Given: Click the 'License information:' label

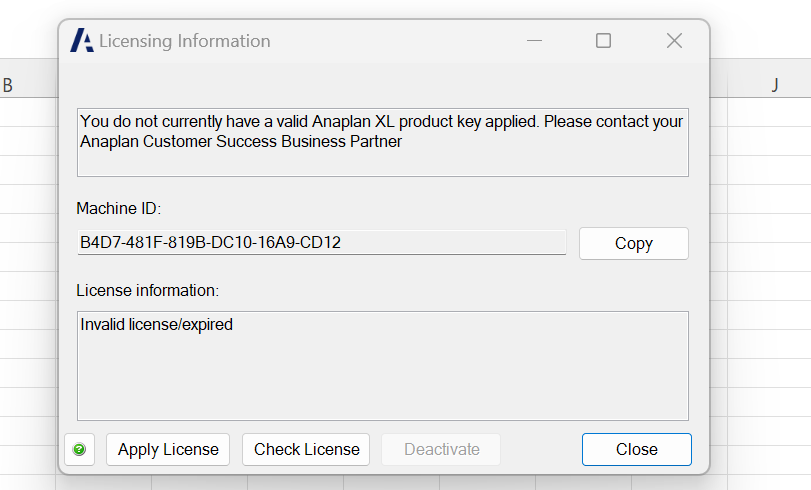Looking at the screenshot, I should (x=147, y=291).
